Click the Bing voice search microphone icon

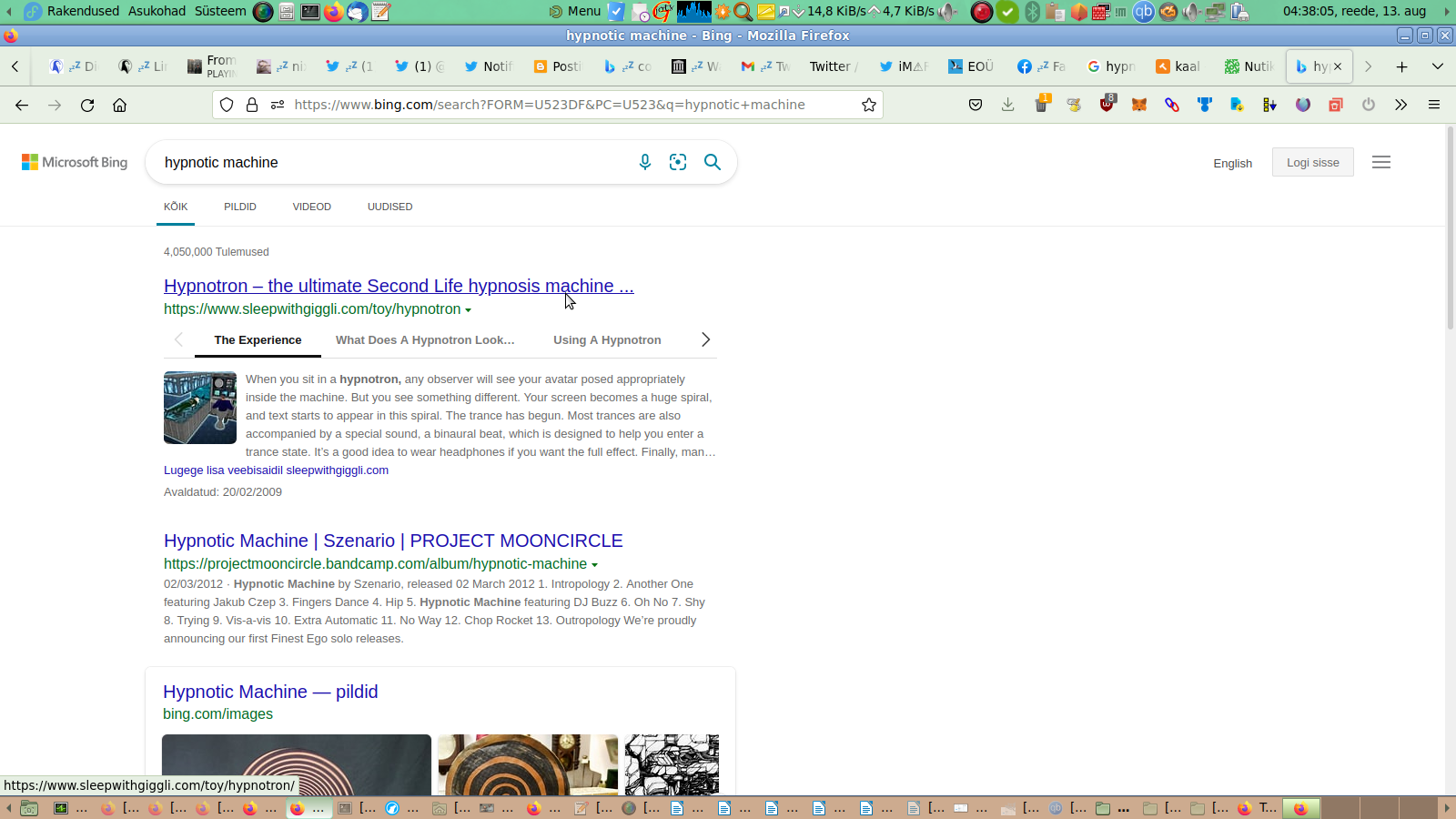click(x=645, y=162)
